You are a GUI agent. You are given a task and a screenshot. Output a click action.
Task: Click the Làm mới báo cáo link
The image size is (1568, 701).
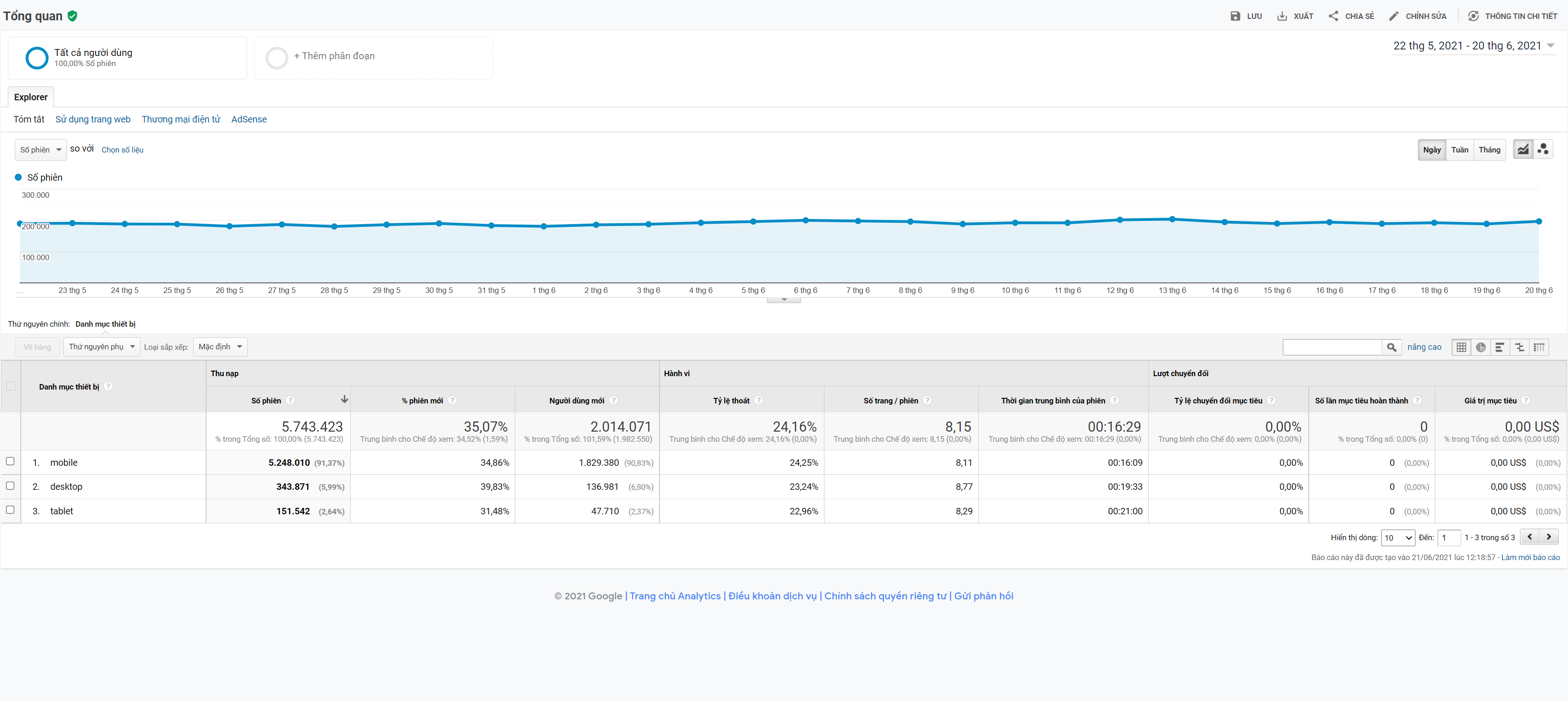pyautogui.click(x=1530, y=557)
